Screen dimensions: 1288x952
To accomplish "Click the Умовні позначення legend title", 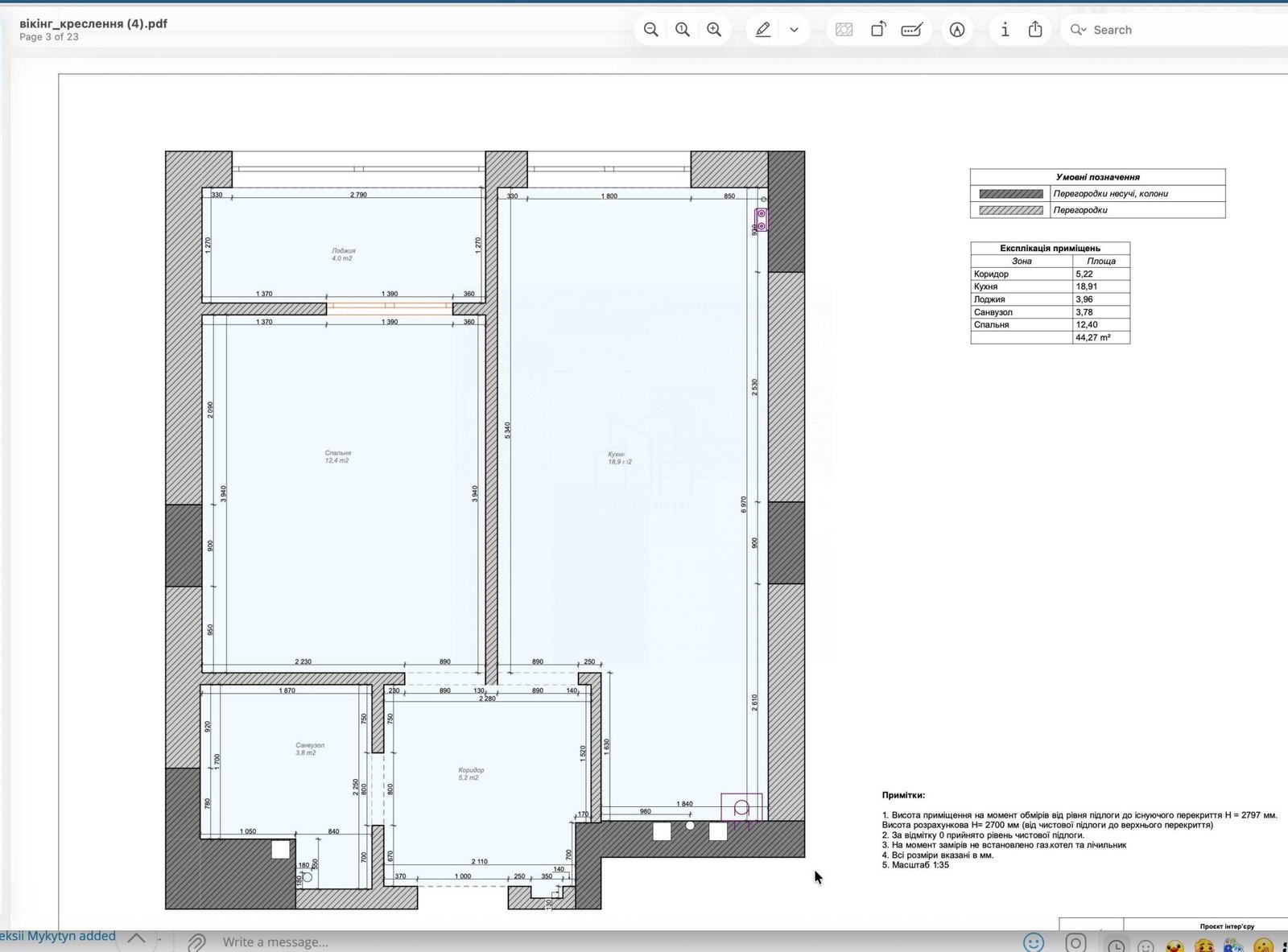I will pos(1097,177).
